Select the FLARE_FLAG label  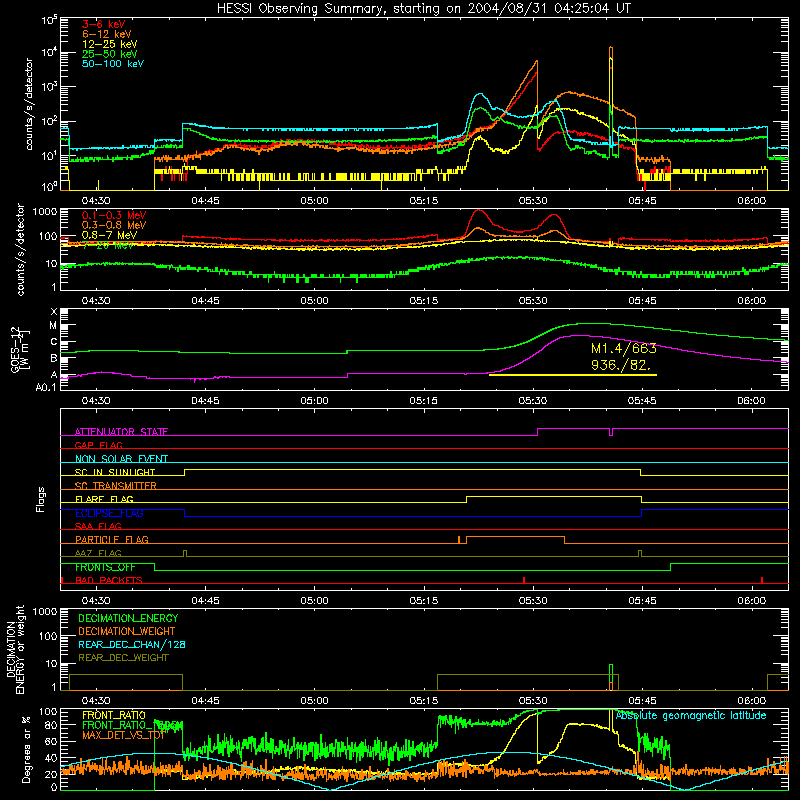click(104, 499)
